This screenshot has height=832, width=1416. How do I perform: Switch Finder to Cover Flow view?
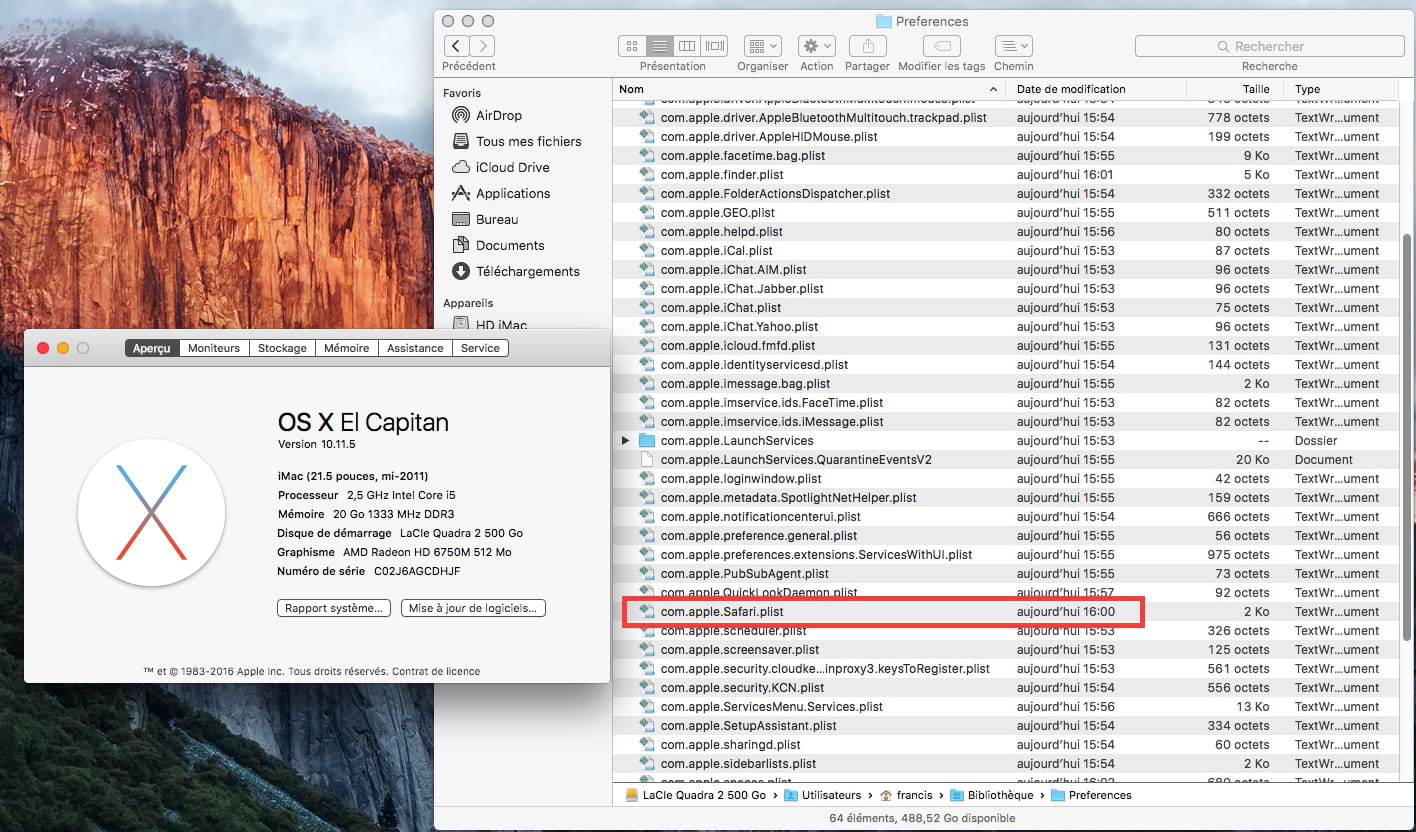[714, 46]
